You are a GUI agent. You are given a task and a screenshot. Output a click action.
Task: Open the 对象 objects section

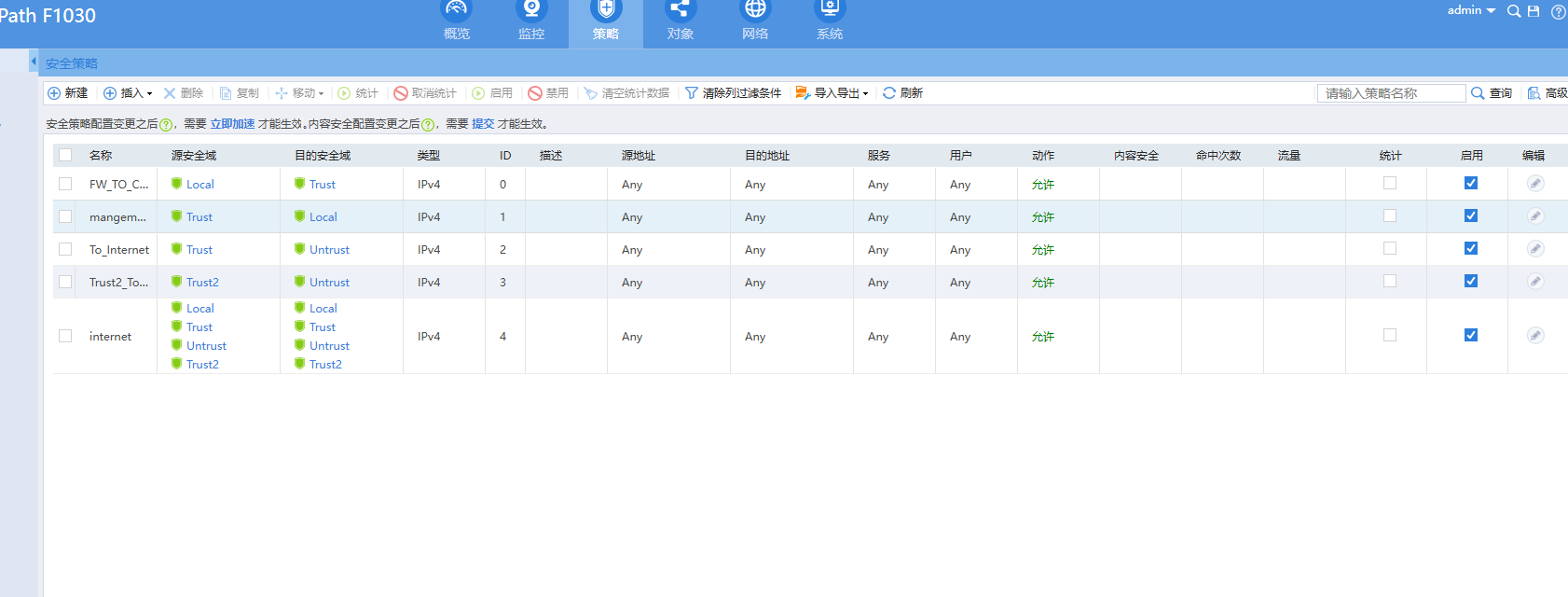click(681, 22)
